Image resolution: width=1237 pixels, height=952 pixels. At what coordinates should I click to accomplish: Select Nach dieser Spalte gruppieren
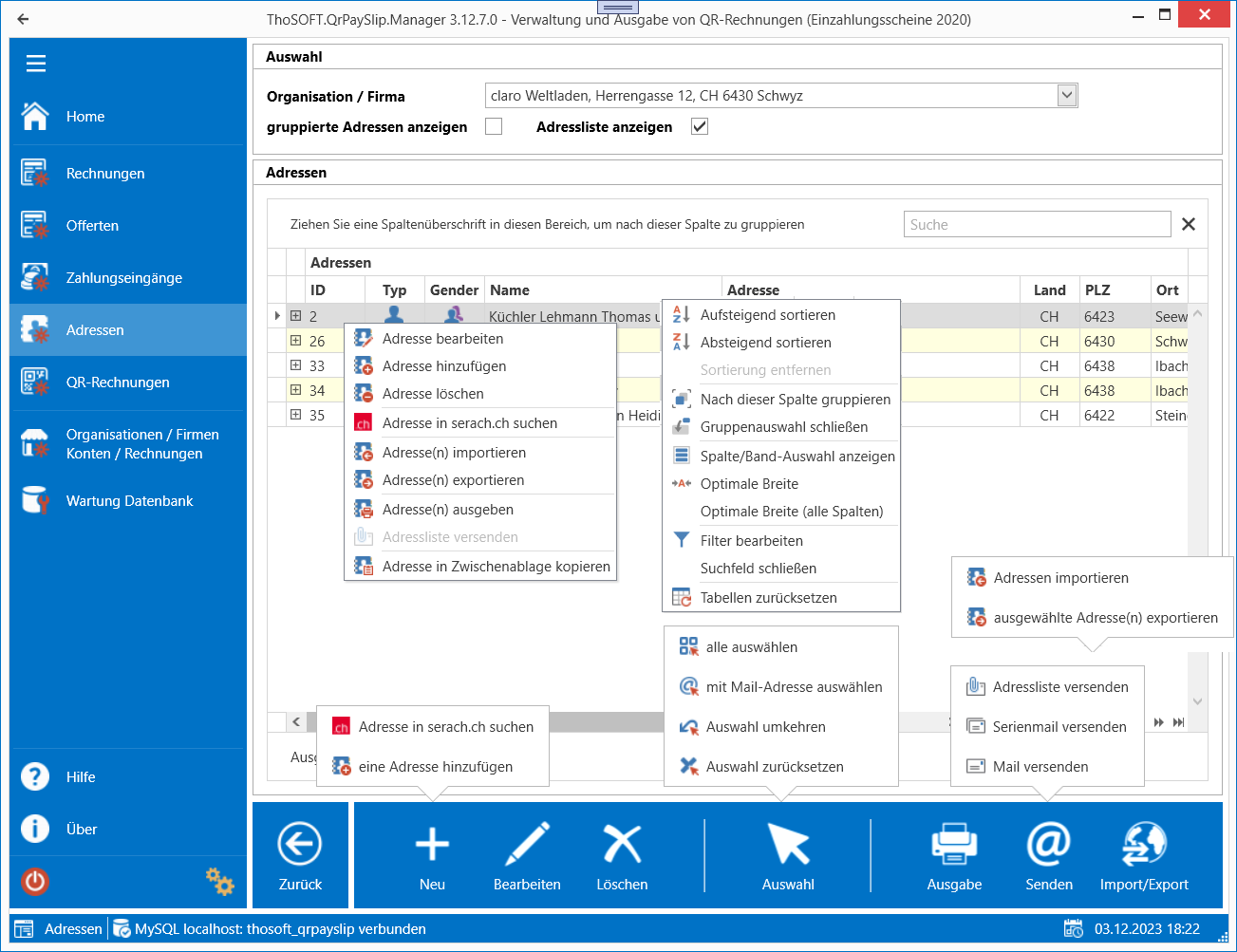tap(780, 400)
